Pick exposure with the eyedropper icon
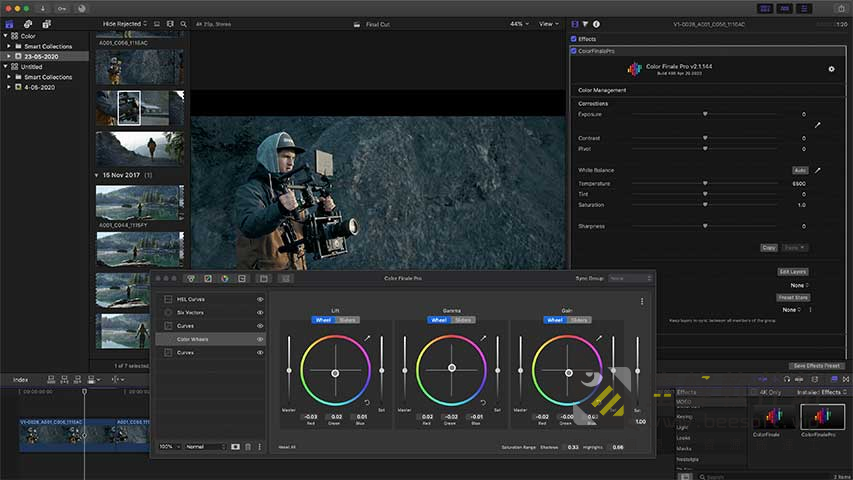The width and height of the screenshot is (853, 480). (817, 125)
